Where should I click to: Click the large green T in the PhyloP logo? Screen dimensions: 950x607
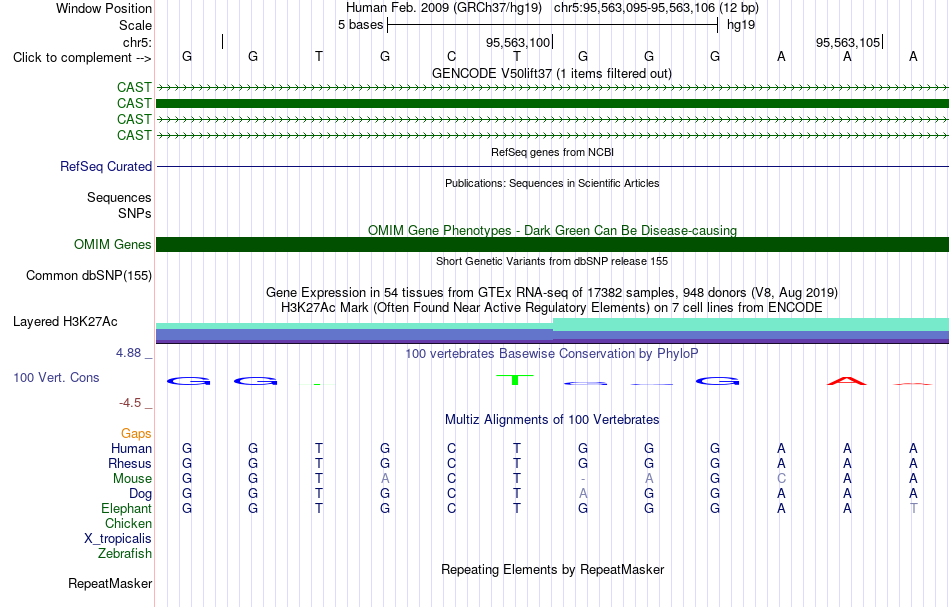(515, 380)
